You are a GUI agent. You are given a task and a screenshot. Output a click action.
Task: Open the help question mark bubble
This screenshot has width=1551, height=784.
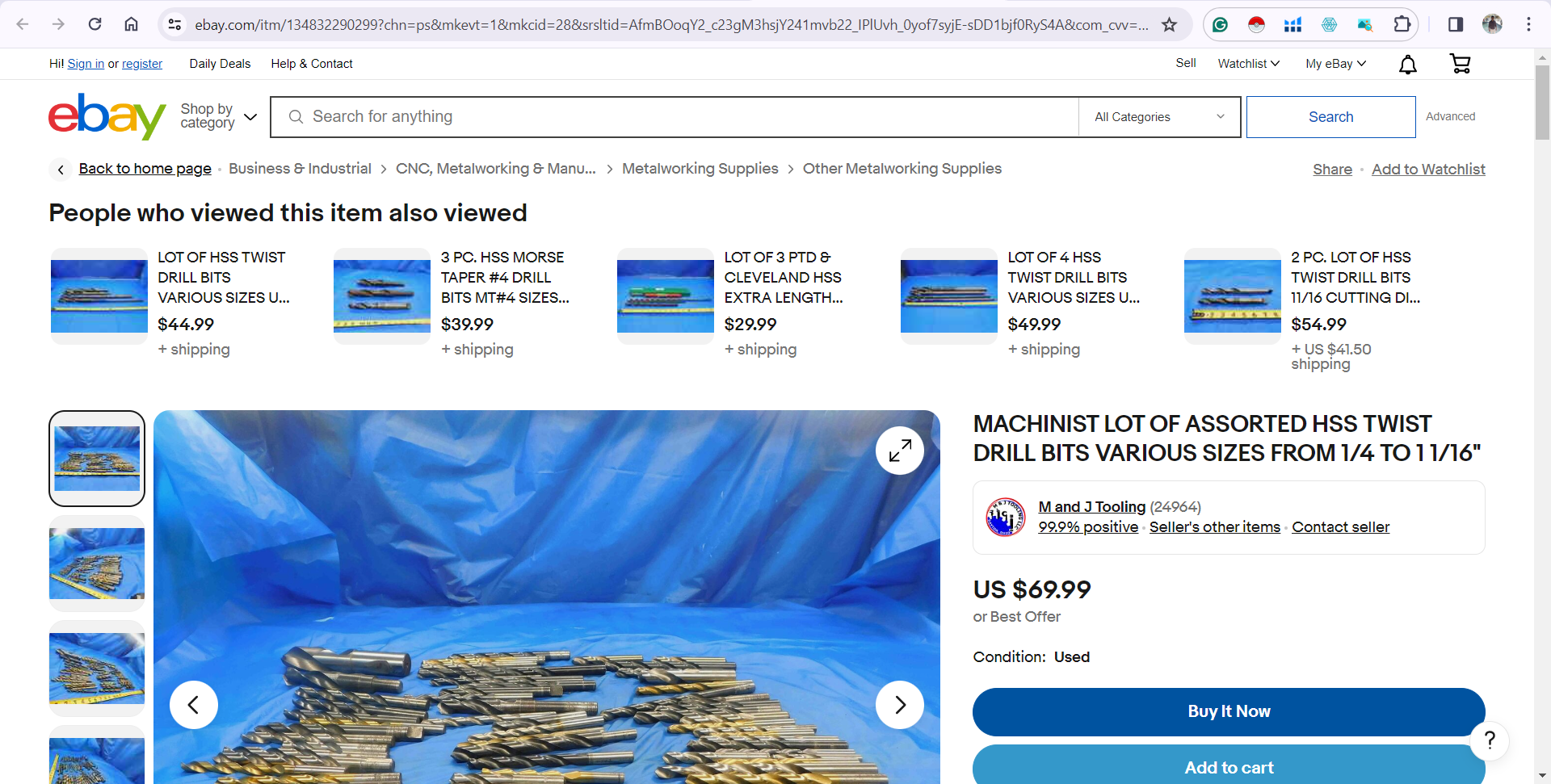pos(1490,740)
